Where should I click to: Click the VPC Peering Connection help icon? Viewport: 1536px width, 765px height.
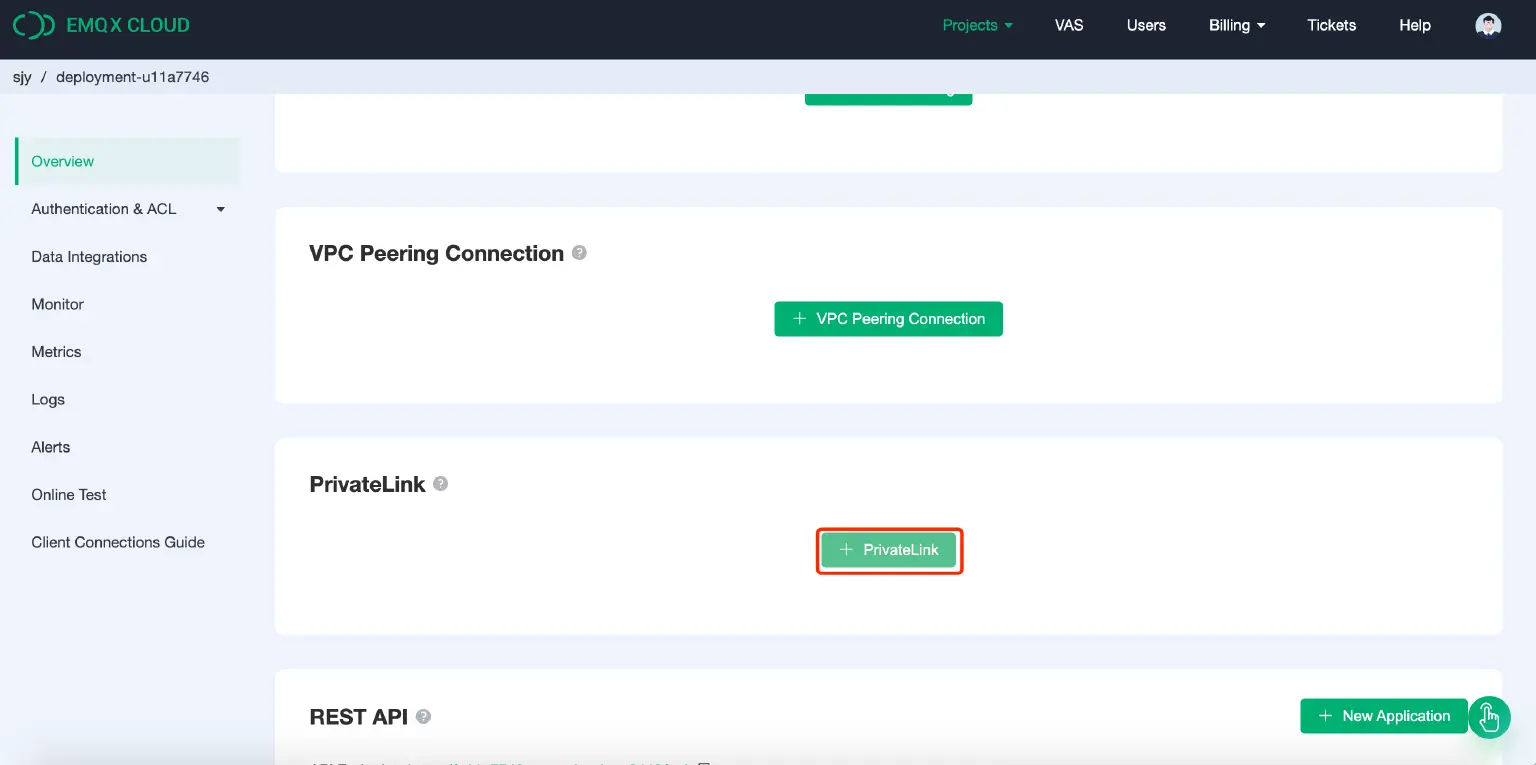click(578, 253)
